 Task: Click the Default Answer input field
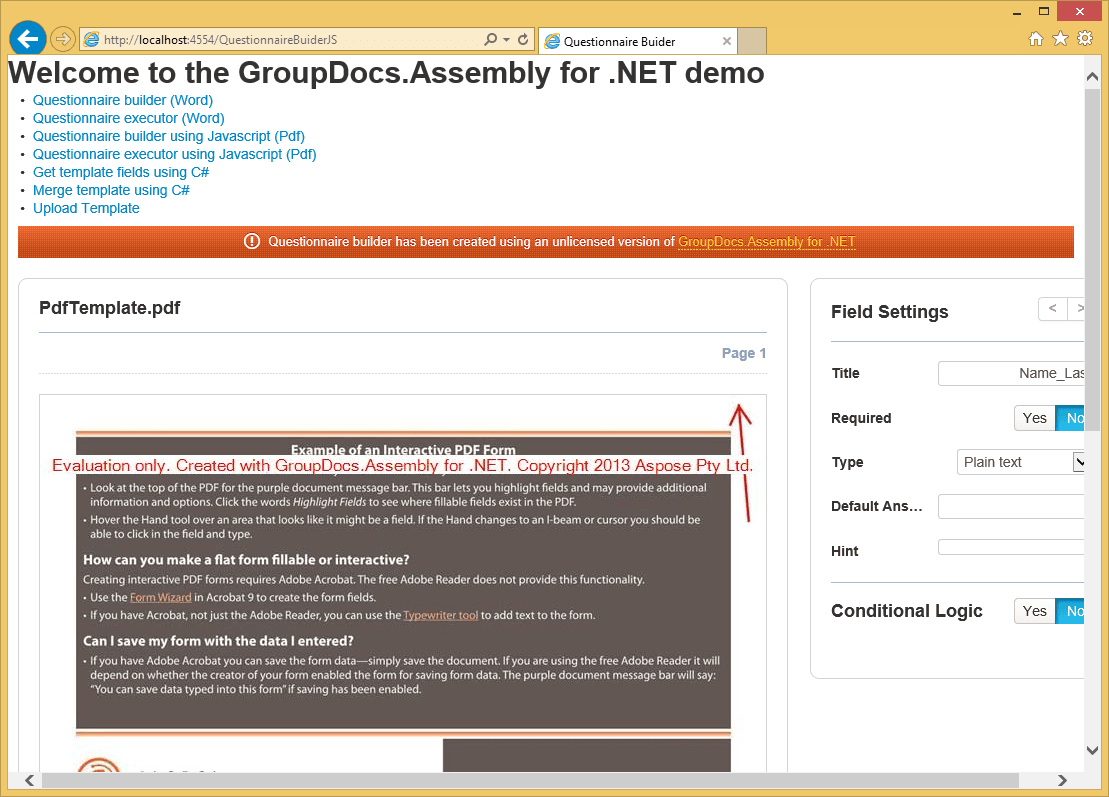1011,506
